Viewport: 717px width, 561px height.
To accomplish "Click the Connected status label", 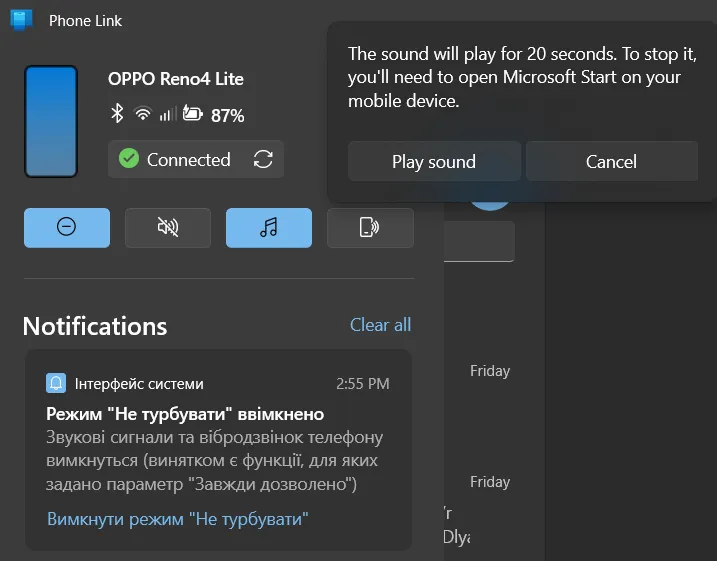I will point(188,160).
